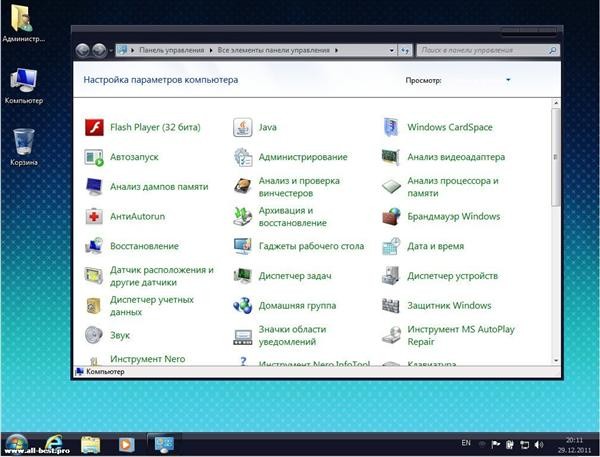Open the Автозапуск icon

pyautogui.click(x=94, y=157)
